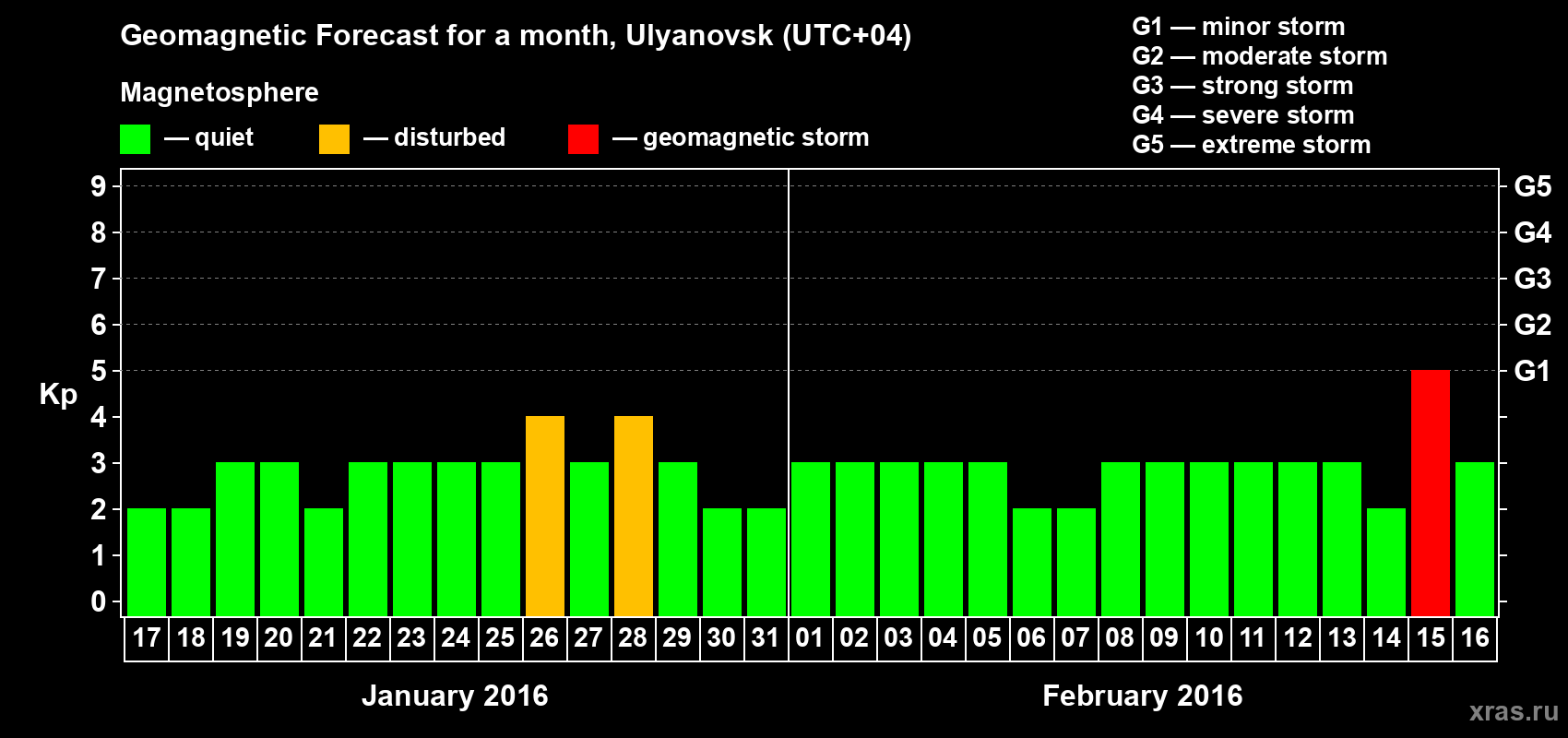
Task: Click the red geomagnetic storm legend swatch
Action: [583, 139]
